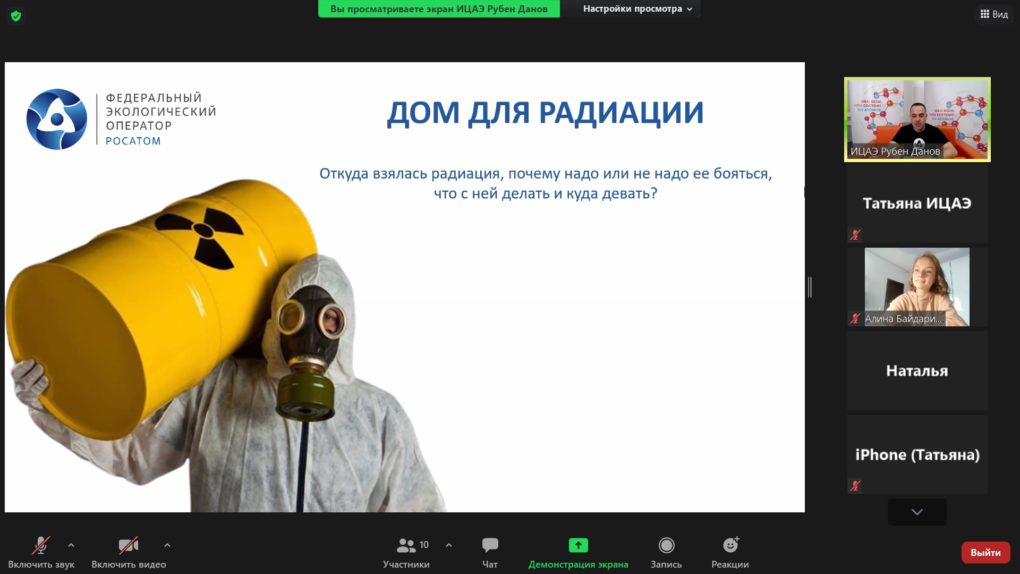Image resolution: width=1020 pixels, height=574 pixels.
Task: Click the green screen-viewing notification banner
Action: point(439,9)
